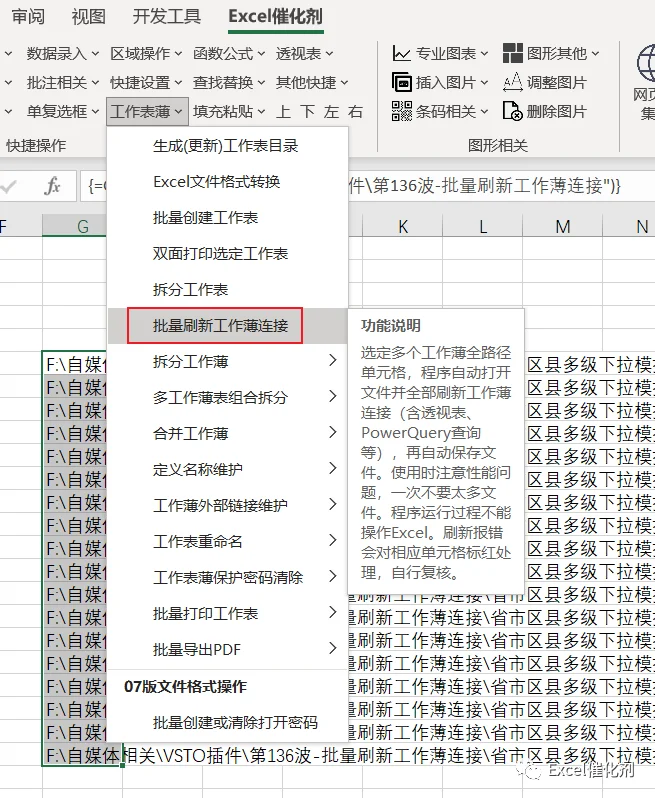Click the 左 fill direction button

coord(331,111)
